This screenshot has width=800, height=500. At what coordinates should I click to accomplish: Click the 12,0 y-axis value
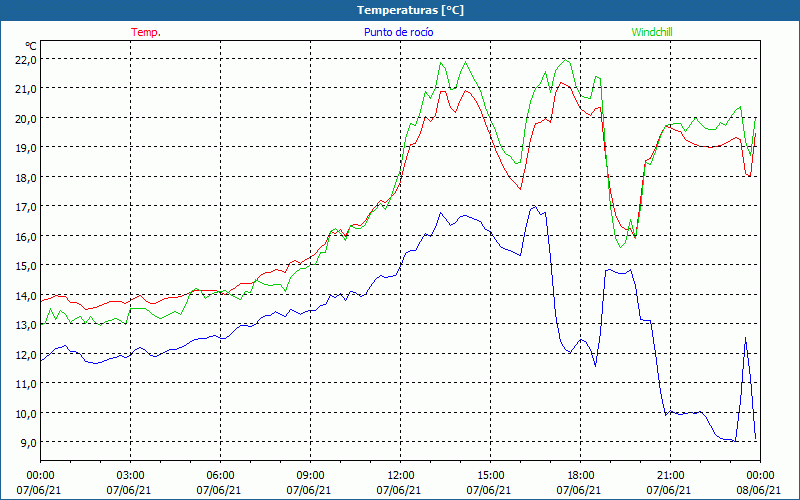pyautogui.click(x=27, y=354)
